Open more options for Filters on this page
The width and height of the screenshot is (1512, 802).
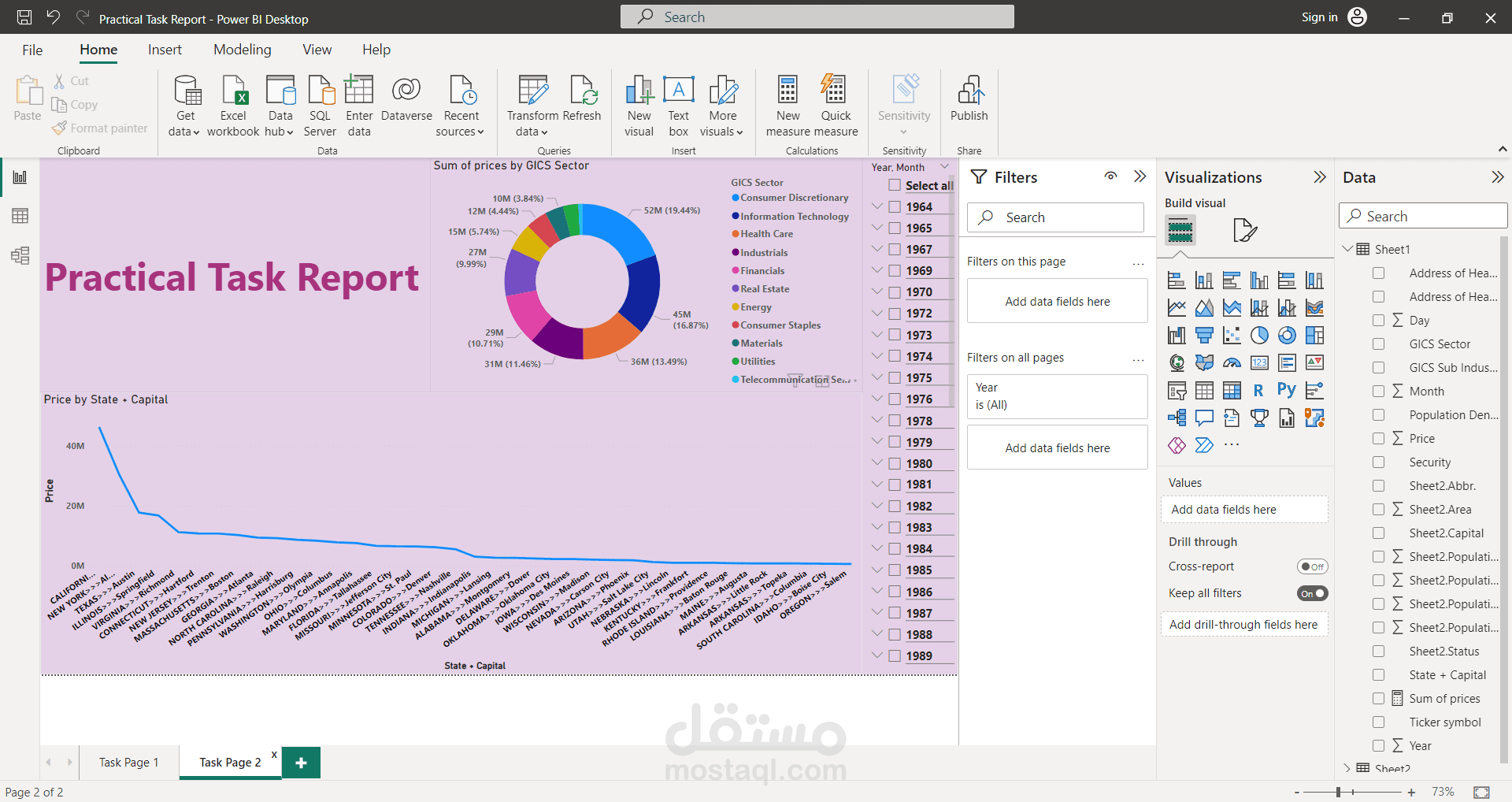(x=1138, y=263)
